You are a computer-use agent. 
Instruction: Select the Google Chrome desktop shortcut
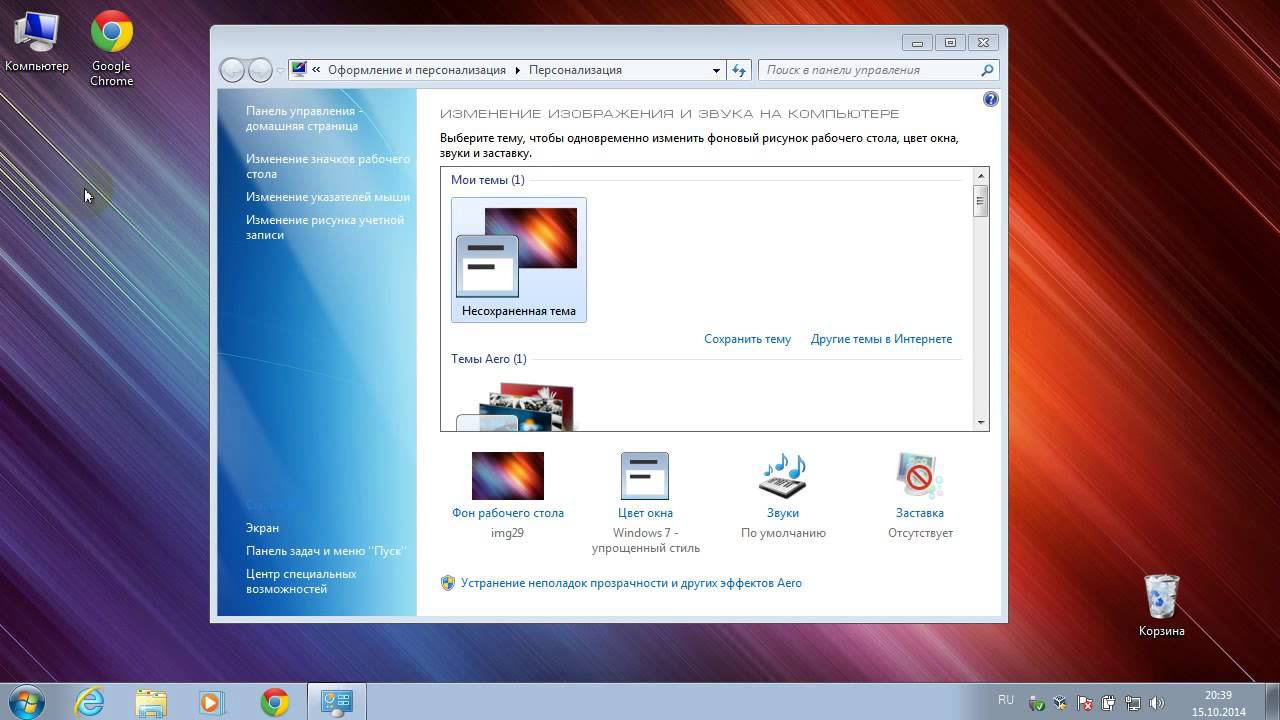(111, 48)
